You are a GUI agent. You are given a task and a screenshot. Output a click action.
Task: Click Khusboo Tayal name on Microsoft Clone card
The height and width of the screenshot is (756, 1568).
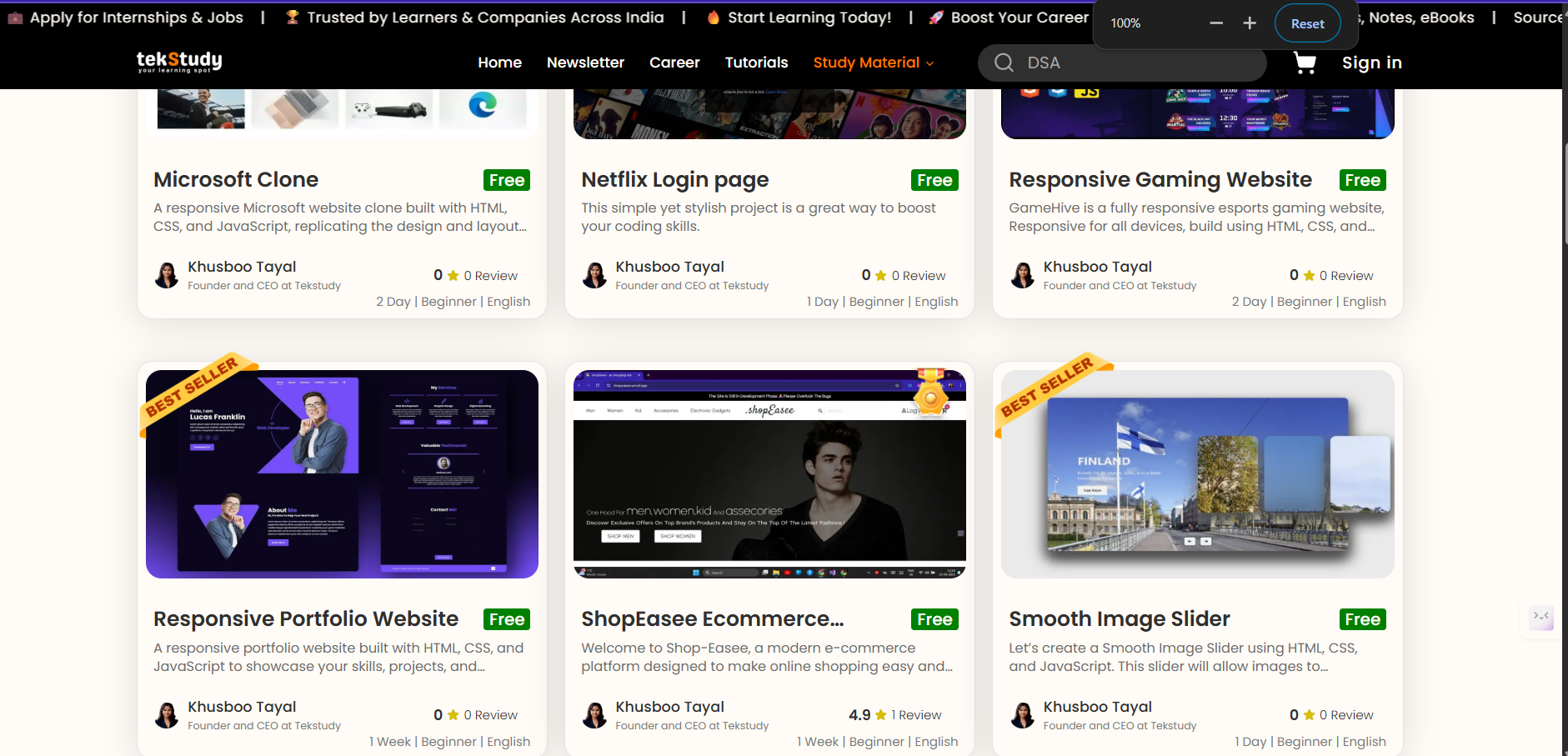coord(242,267)
